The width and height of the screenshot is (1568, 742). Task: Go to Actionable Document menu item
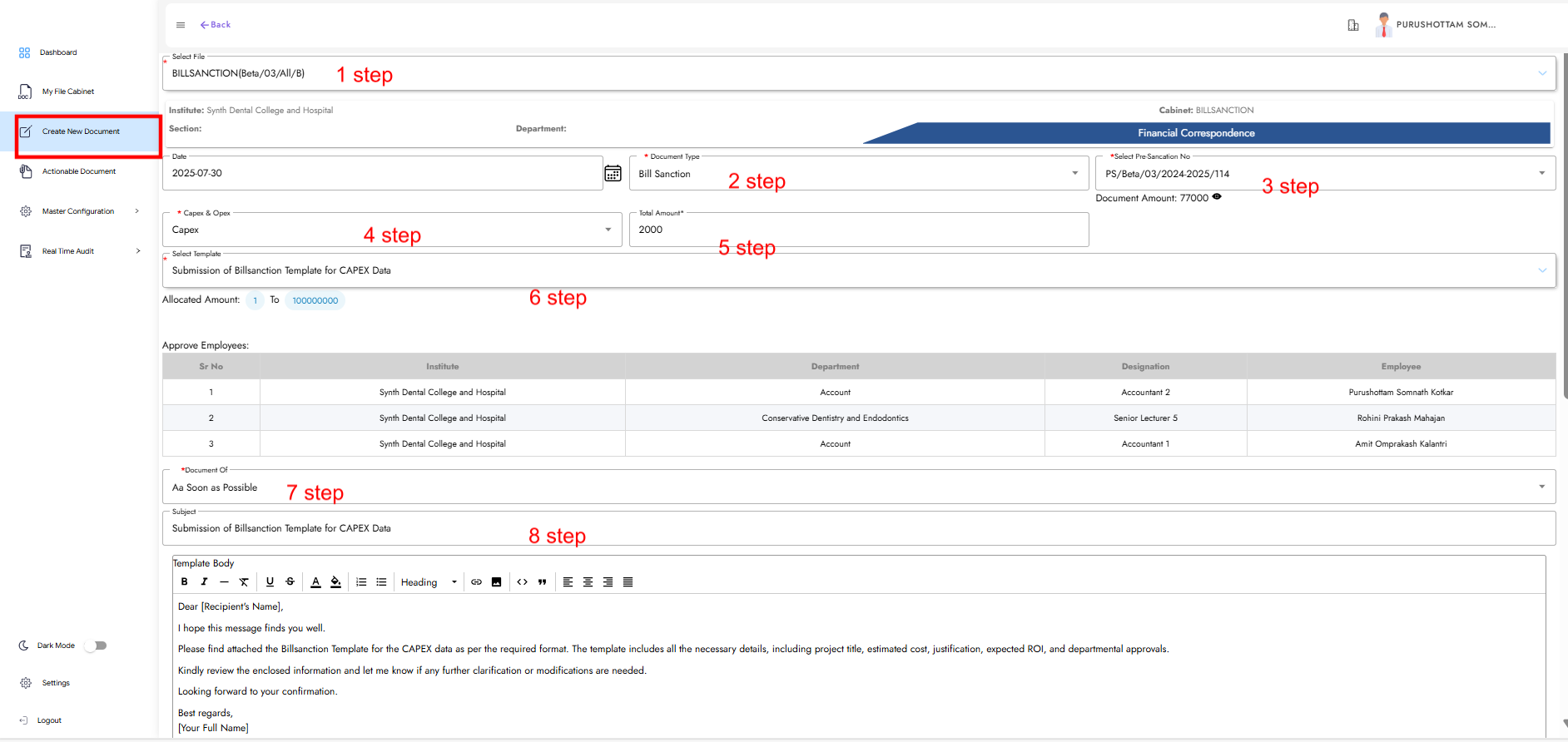point(79,171)
